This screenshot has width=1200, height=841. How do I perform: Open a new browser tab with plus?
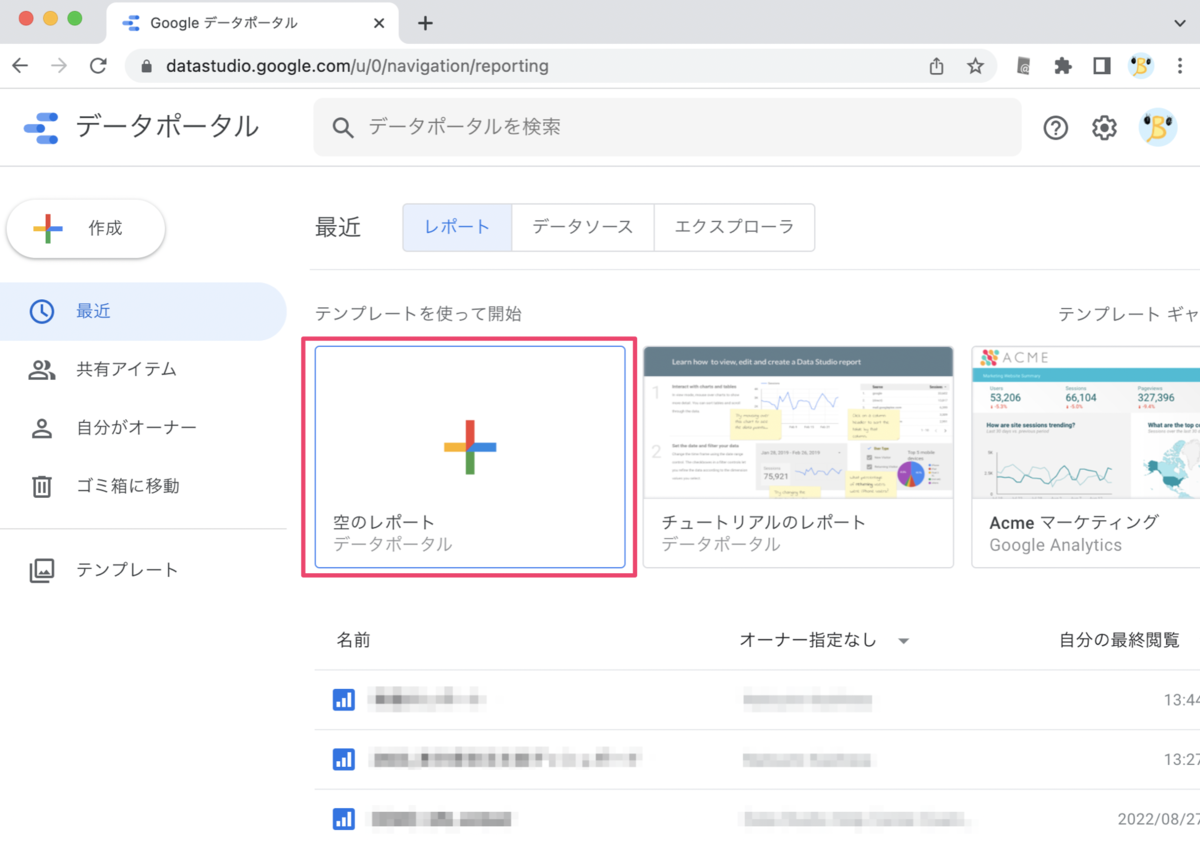click(425, 23)
